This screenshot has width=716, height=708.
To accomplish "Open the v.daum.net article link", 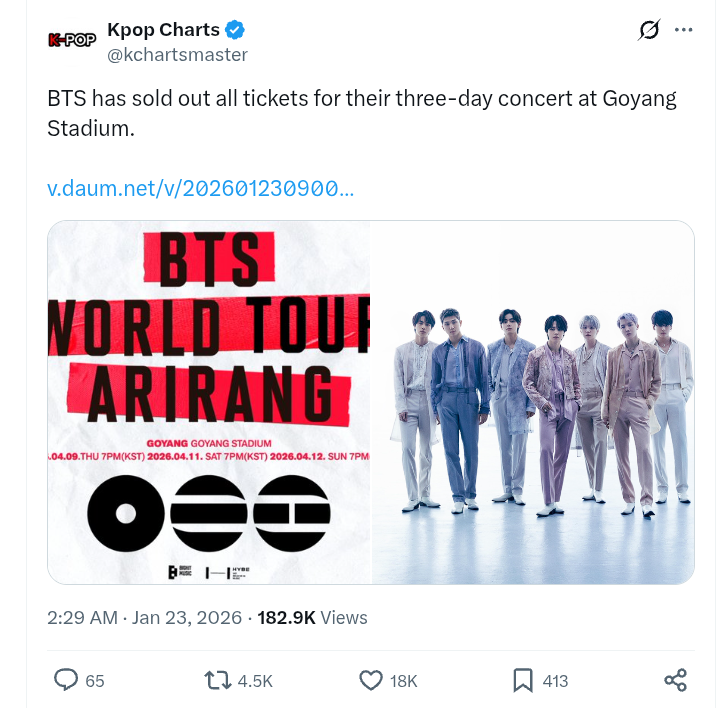I will (x=200, y=188).
